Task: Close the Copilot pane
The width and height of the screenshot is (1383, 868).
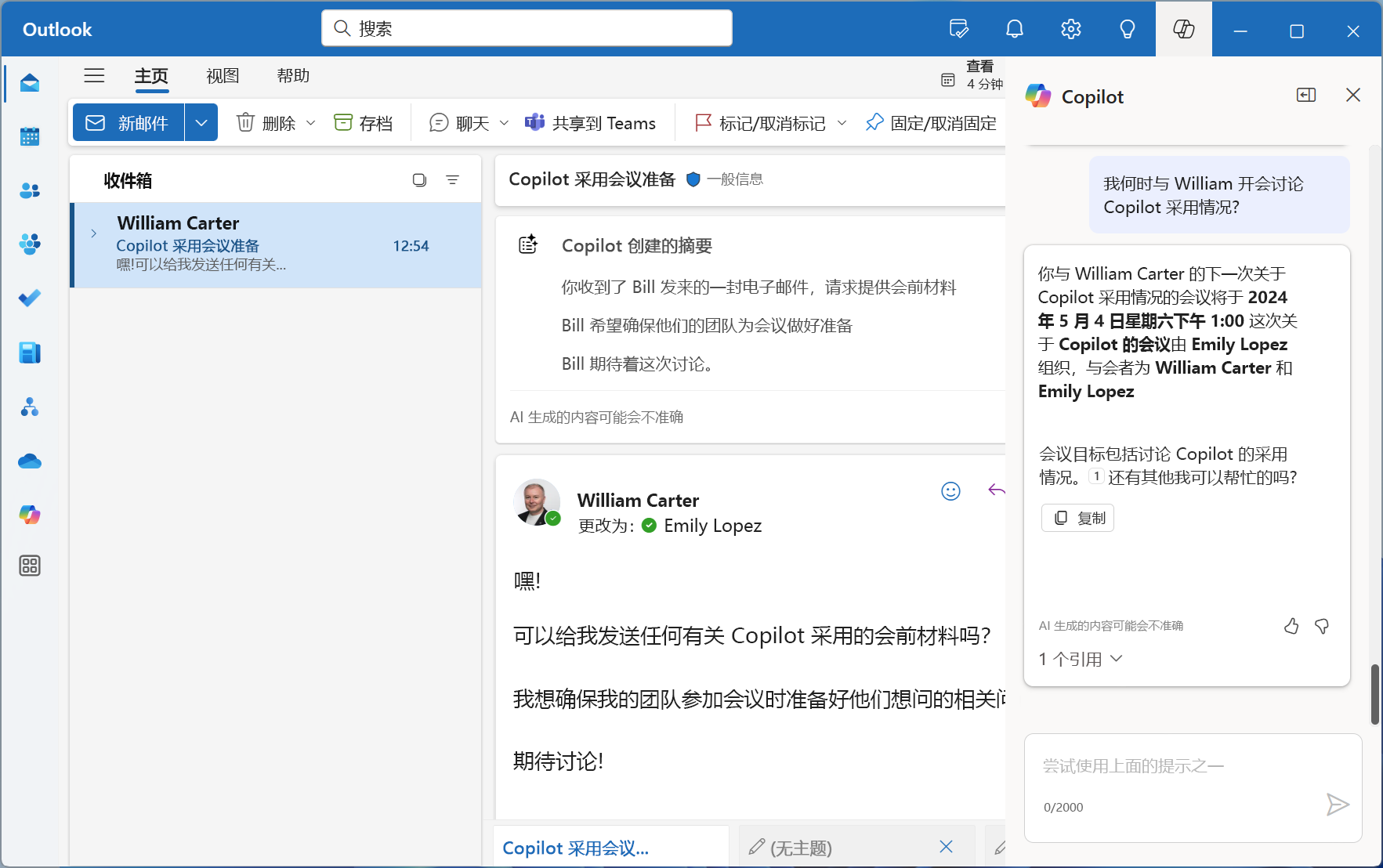Action: 1353,95
